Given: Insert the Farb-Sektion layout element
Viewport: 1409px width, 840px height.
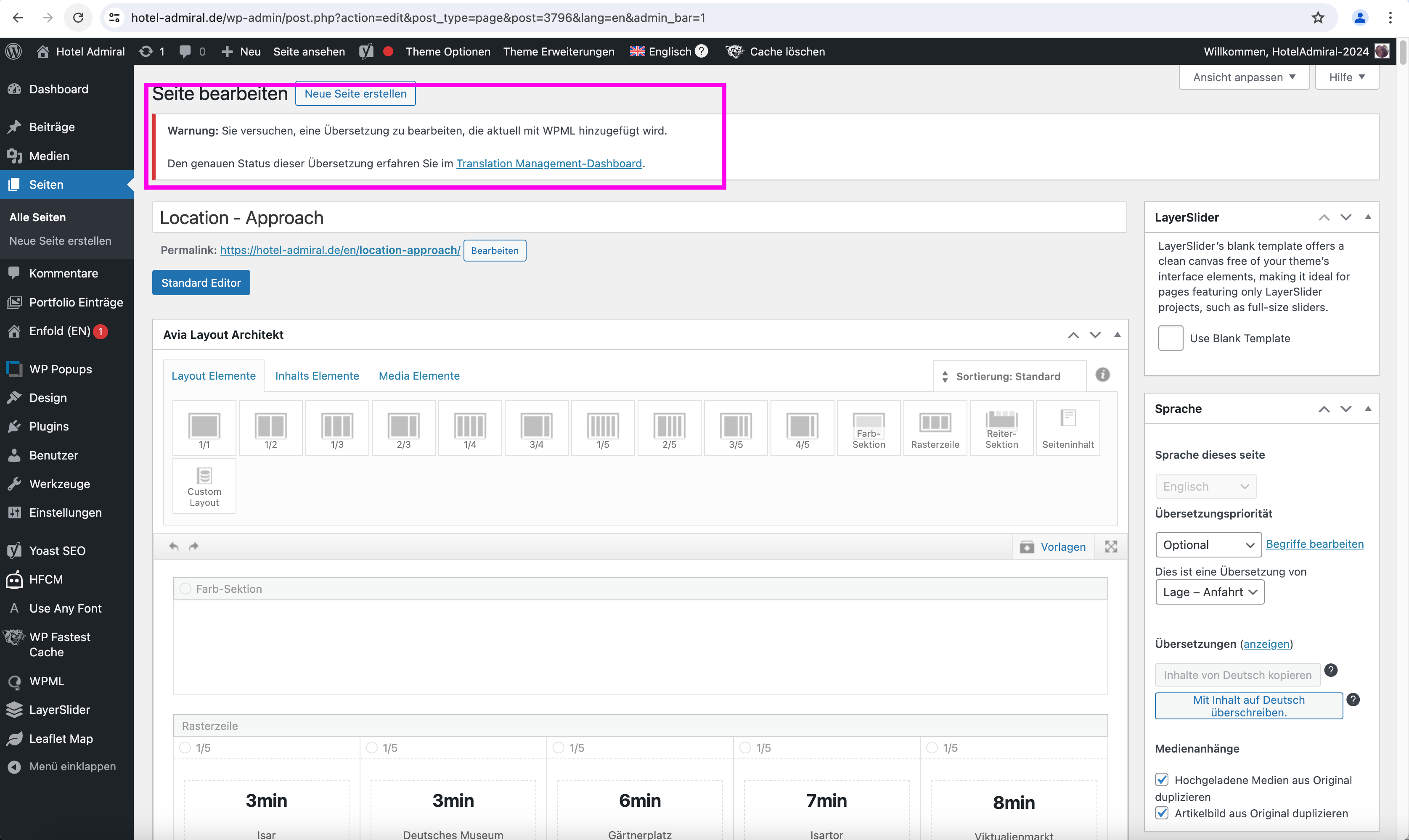Looking at the screenshot, I should 868,428.
